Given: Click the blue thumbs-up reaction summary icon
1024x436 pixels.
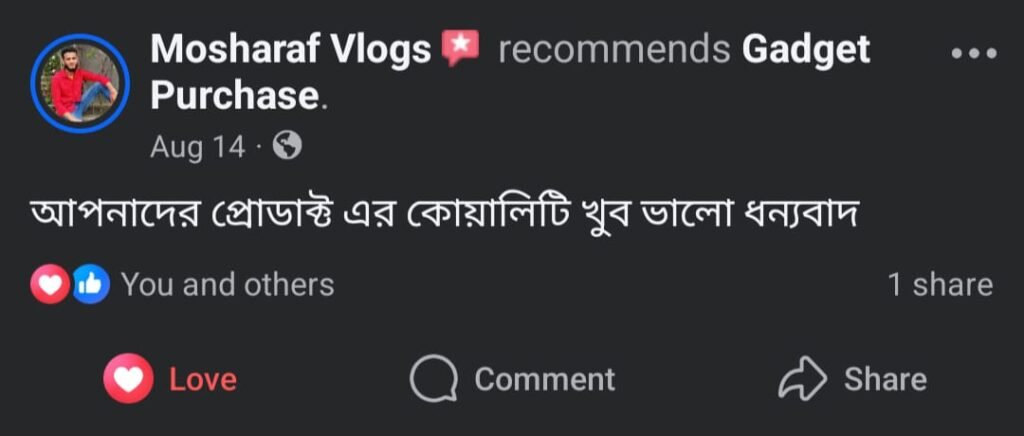Looking at the screenshot, I should click(90, 285).
